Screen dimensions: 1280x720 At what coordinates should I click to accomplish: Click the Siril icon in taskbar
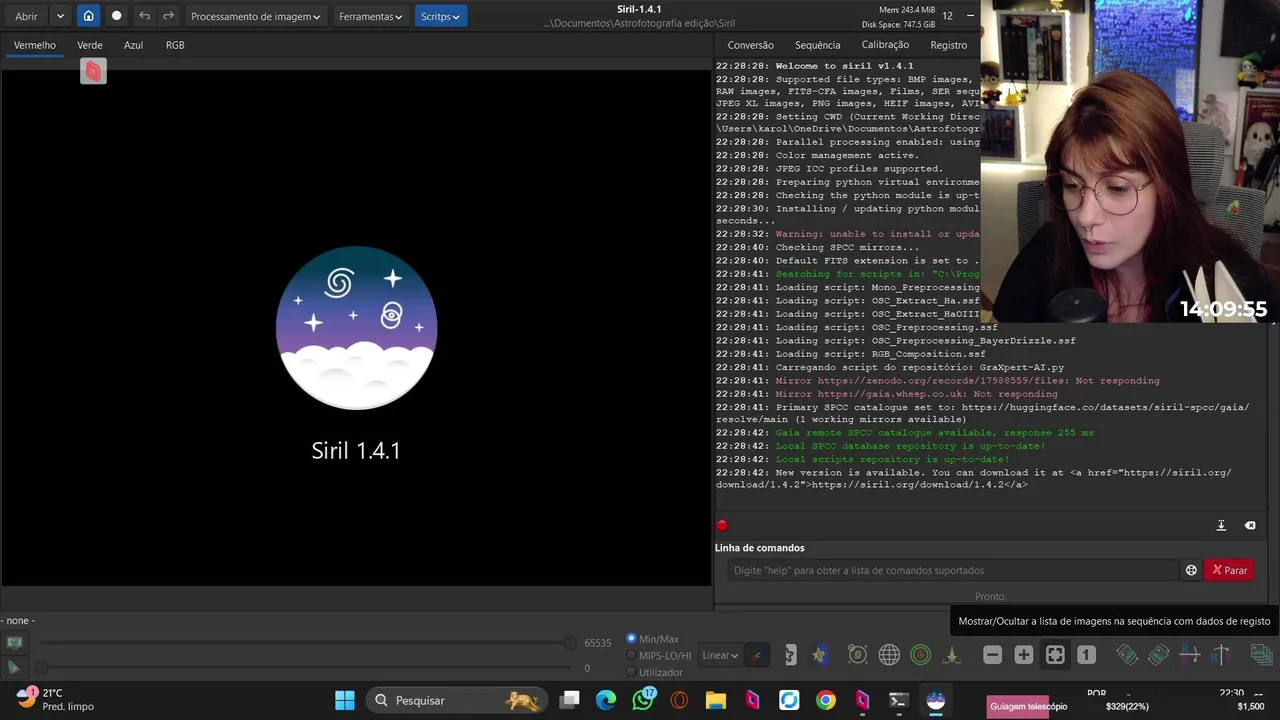pyautogui.click(x=936, y=700)
